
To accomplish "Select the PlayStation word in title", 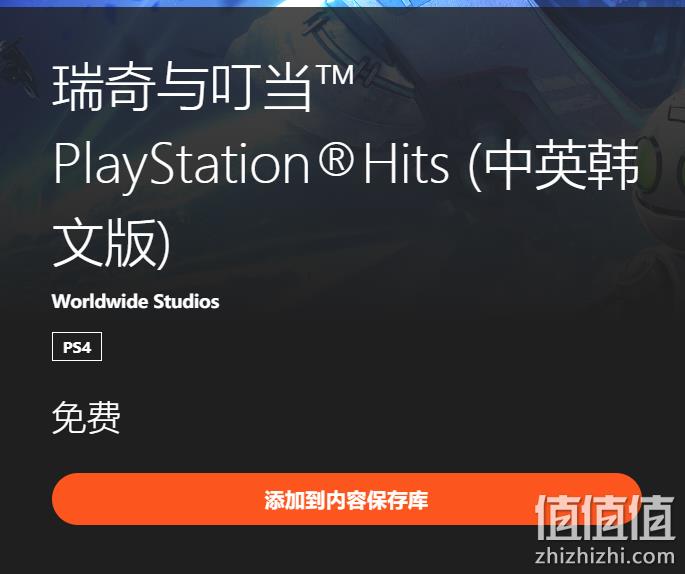I will tap(182, 166).
